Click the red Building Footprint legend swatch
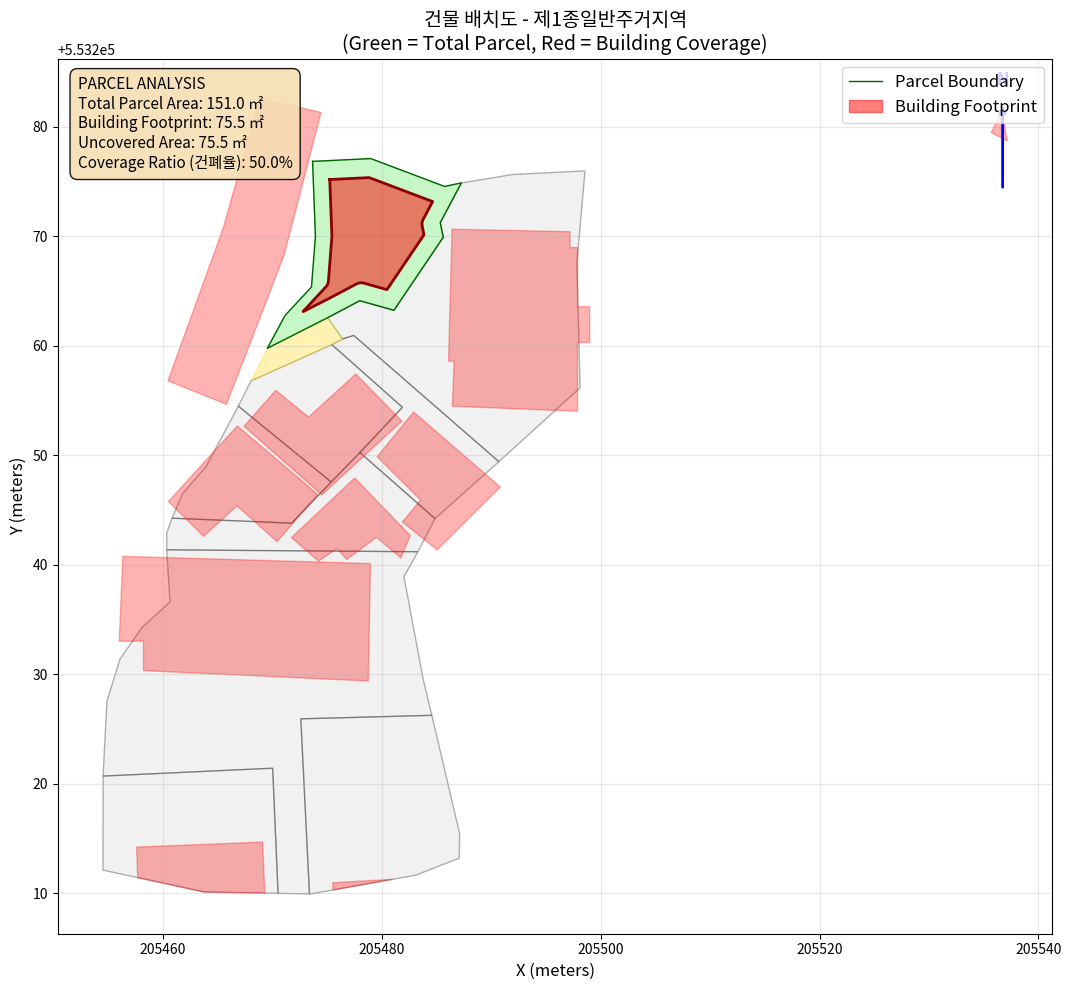 point(865,106)
